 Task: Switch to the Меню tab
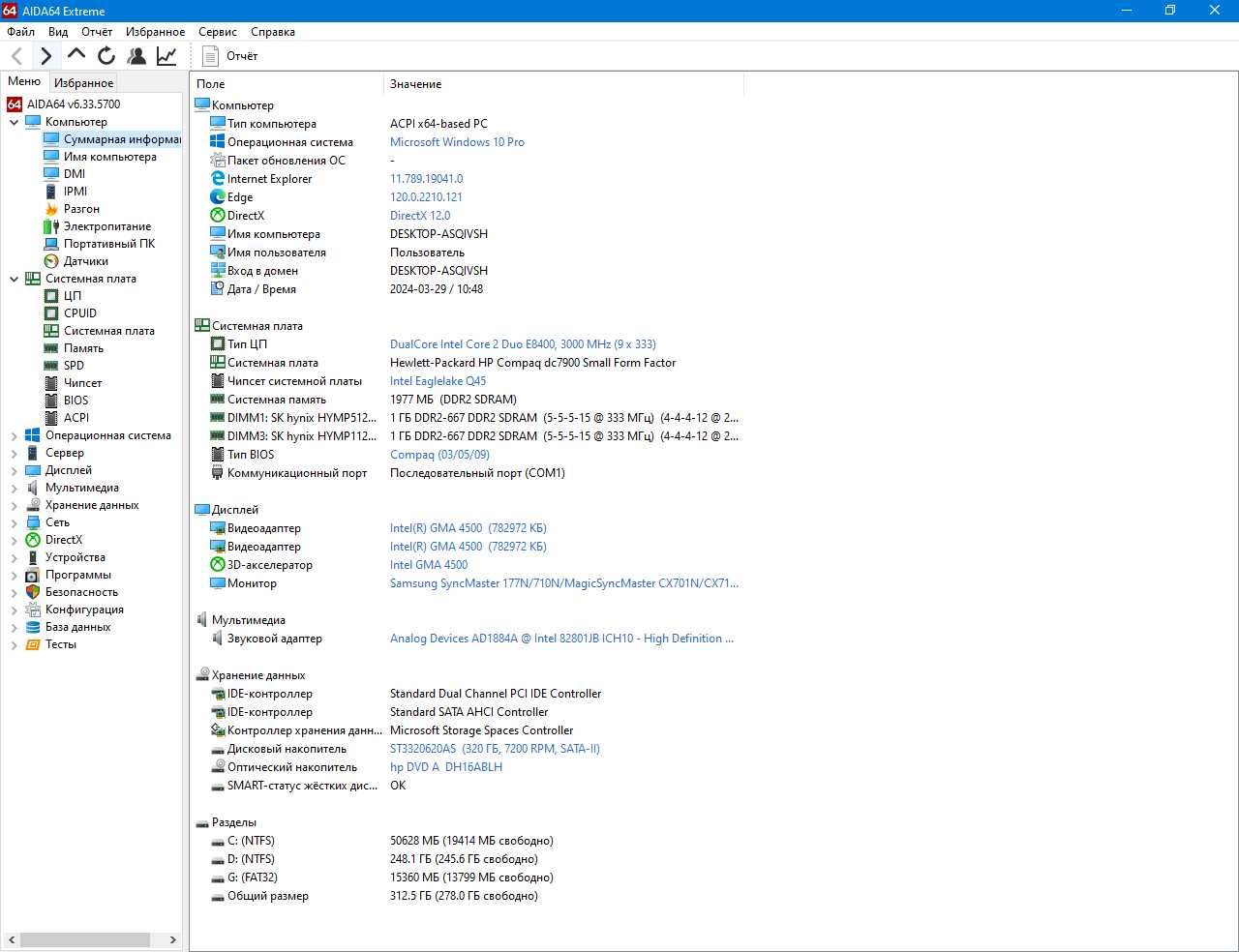tap(24, 81)
